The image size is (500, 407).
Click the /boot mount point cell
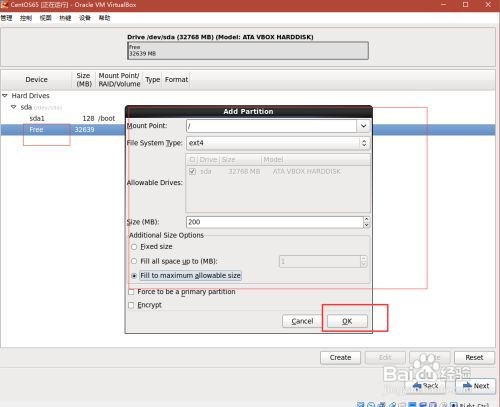[107, 118]
